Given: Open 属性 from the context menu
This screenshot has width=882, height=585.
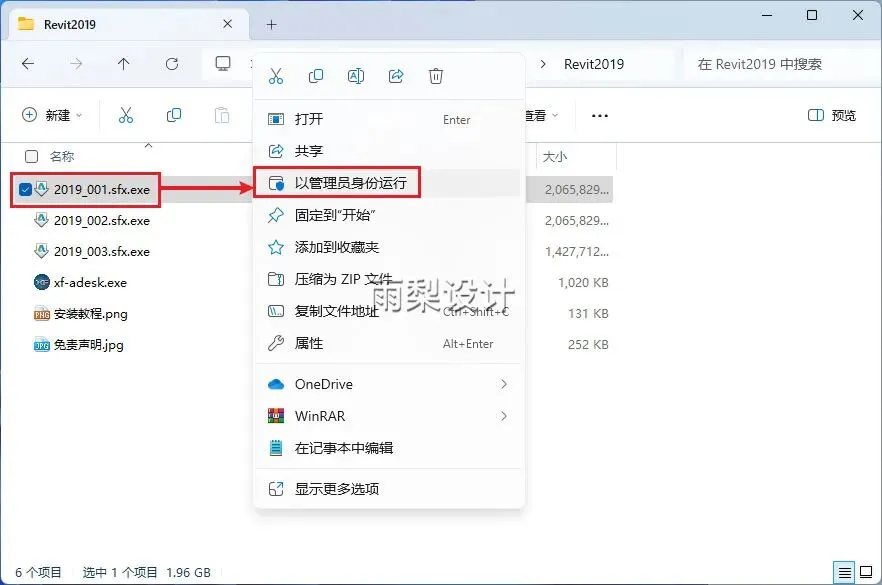Looking at the screenshot, I should [387, 343].
